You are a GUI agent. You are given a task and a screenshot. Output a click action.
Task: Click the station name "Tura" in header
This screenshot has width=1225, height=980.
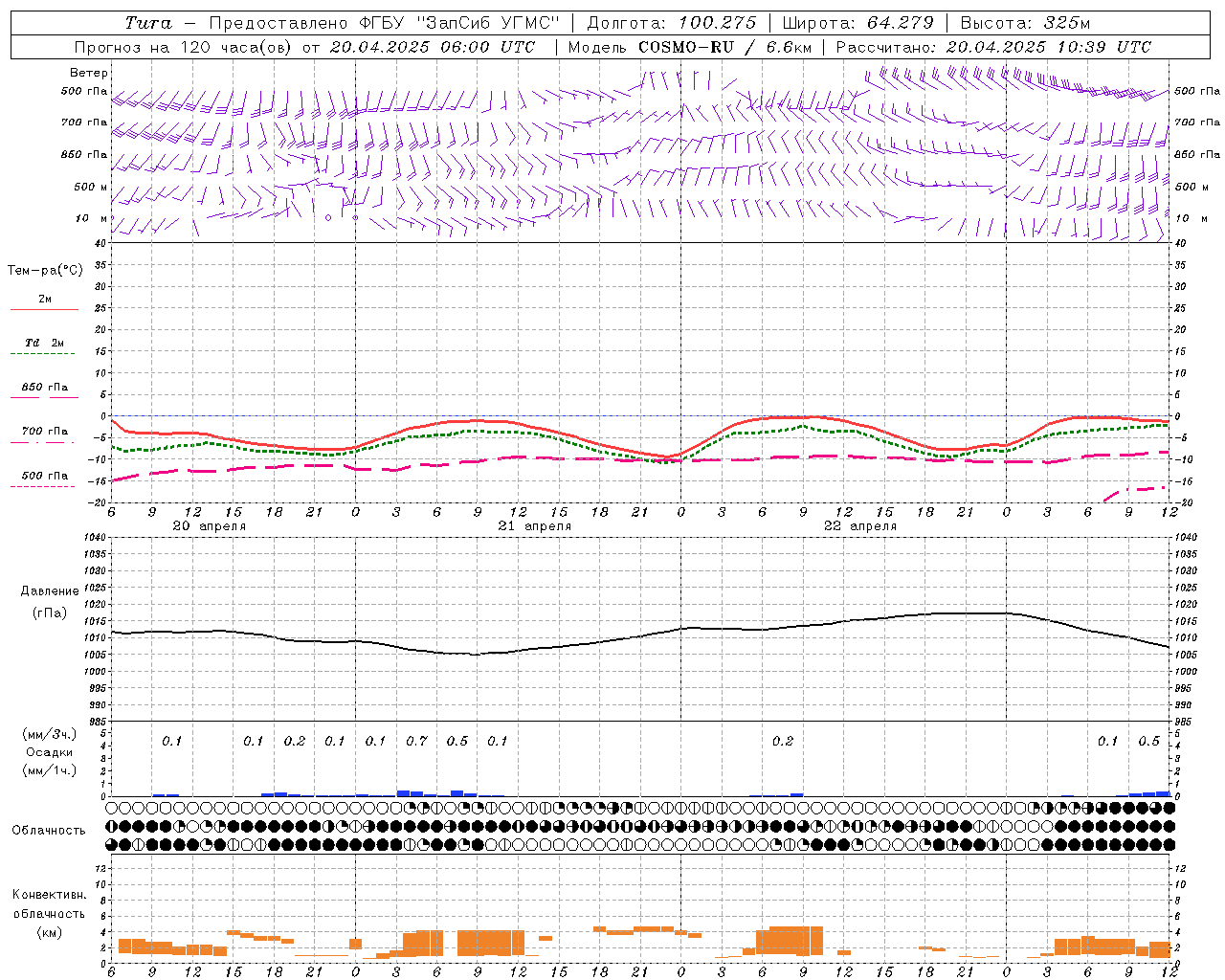point(148,23)
